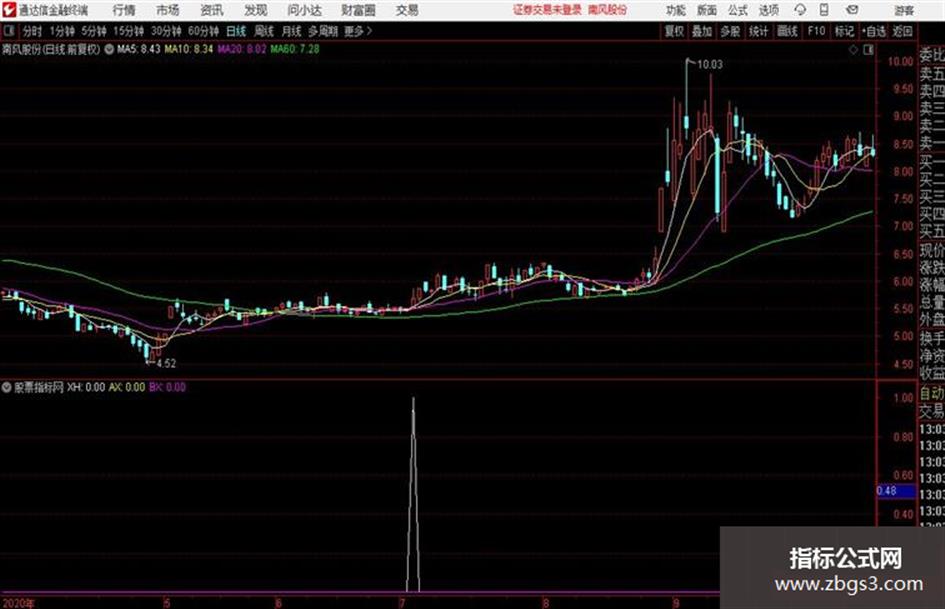
Task: Click the AX: 0.00 indicator value
Action: pyautogui.click(x=127, y=387)
